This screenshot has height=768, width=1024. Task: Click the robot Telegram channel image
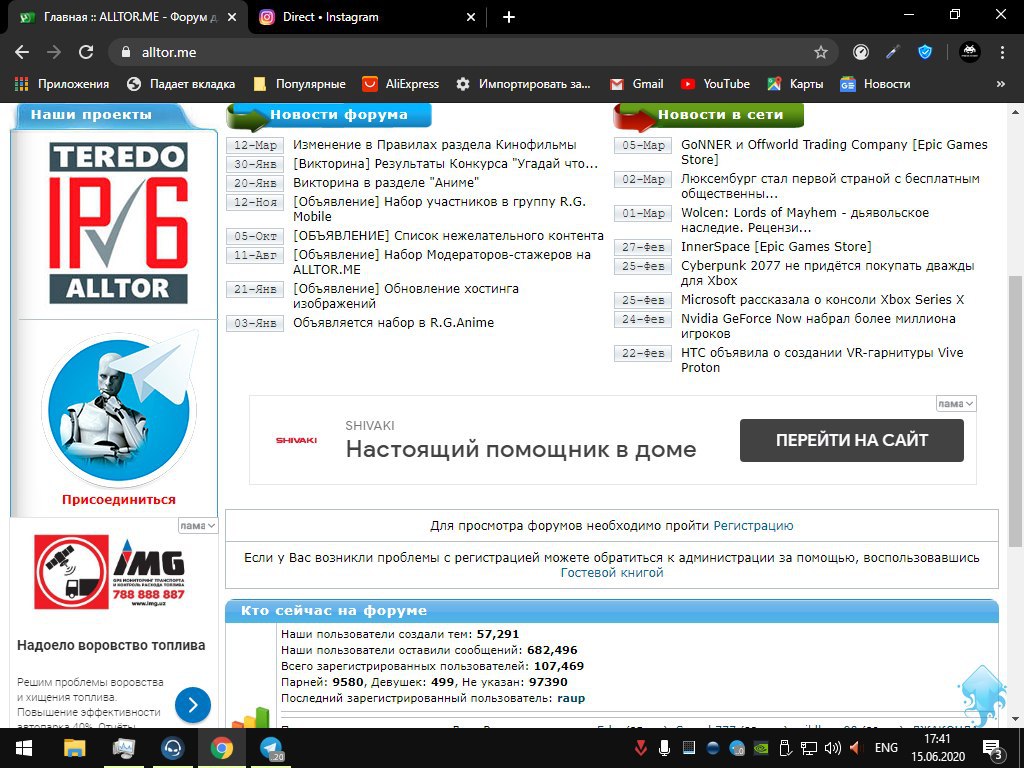[x=120, y=409]
